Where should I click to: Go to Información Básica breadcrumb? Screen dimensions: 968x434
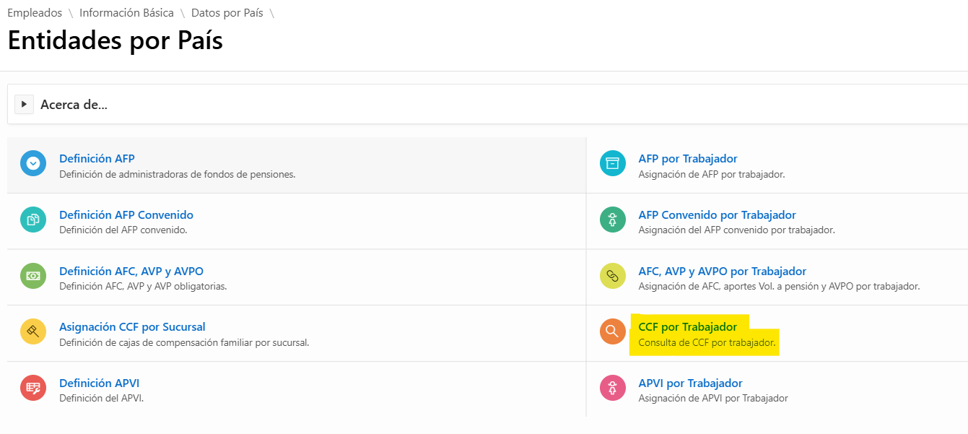[127, 13]
